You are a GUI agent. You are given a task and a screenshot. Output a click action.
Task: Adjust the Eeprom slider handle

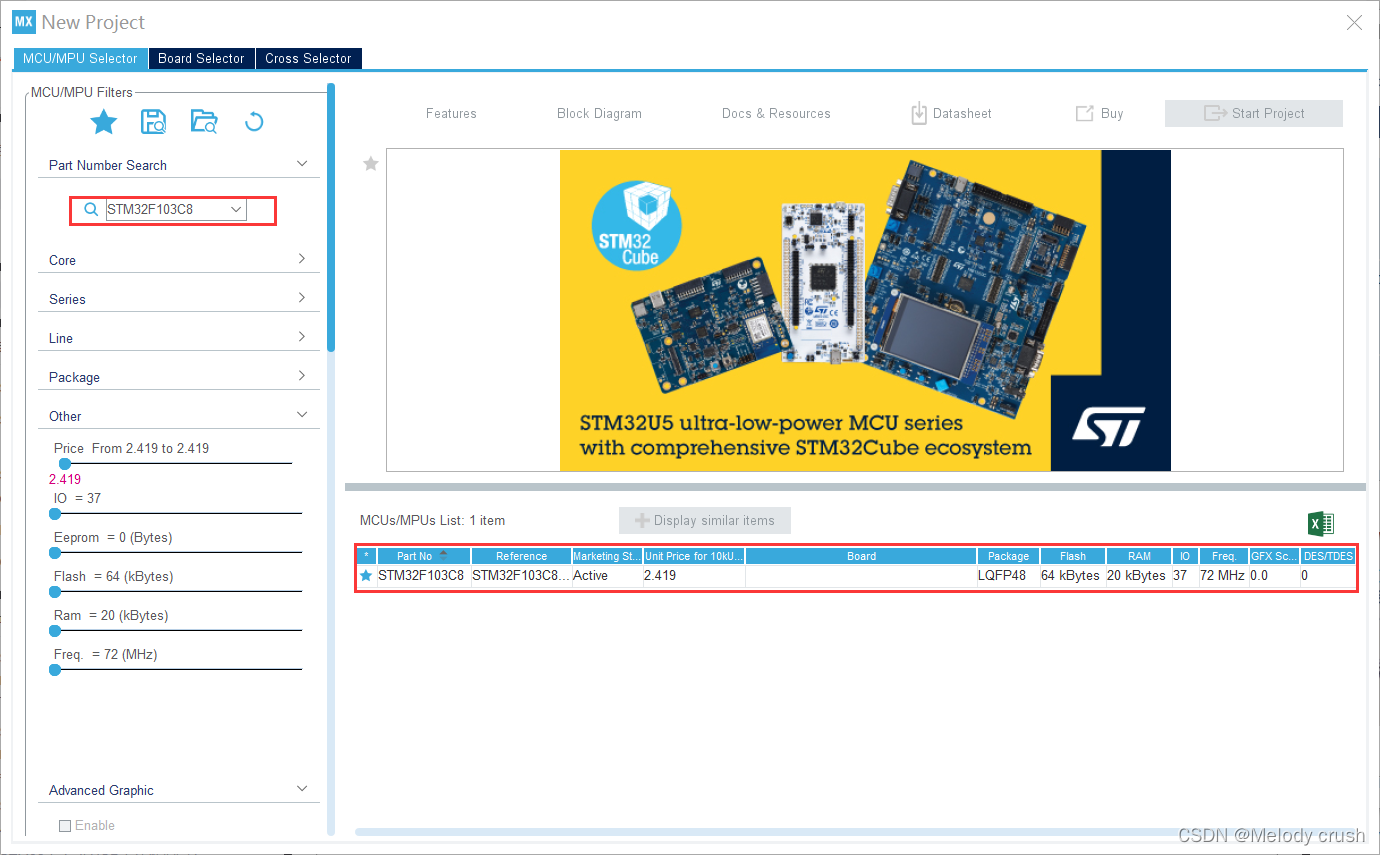pos(55,552)
